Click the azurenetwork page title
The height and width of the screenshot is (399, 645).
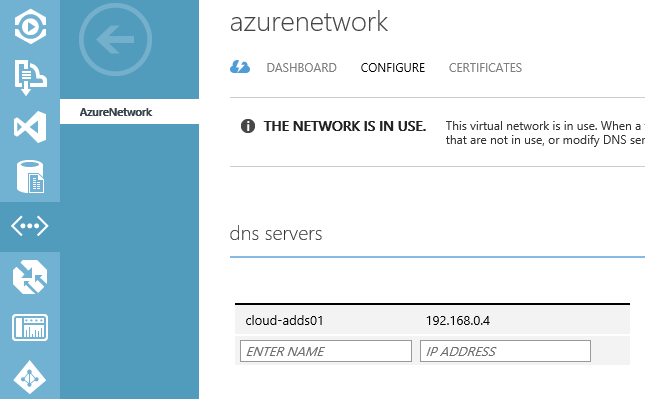click(309, 22)
